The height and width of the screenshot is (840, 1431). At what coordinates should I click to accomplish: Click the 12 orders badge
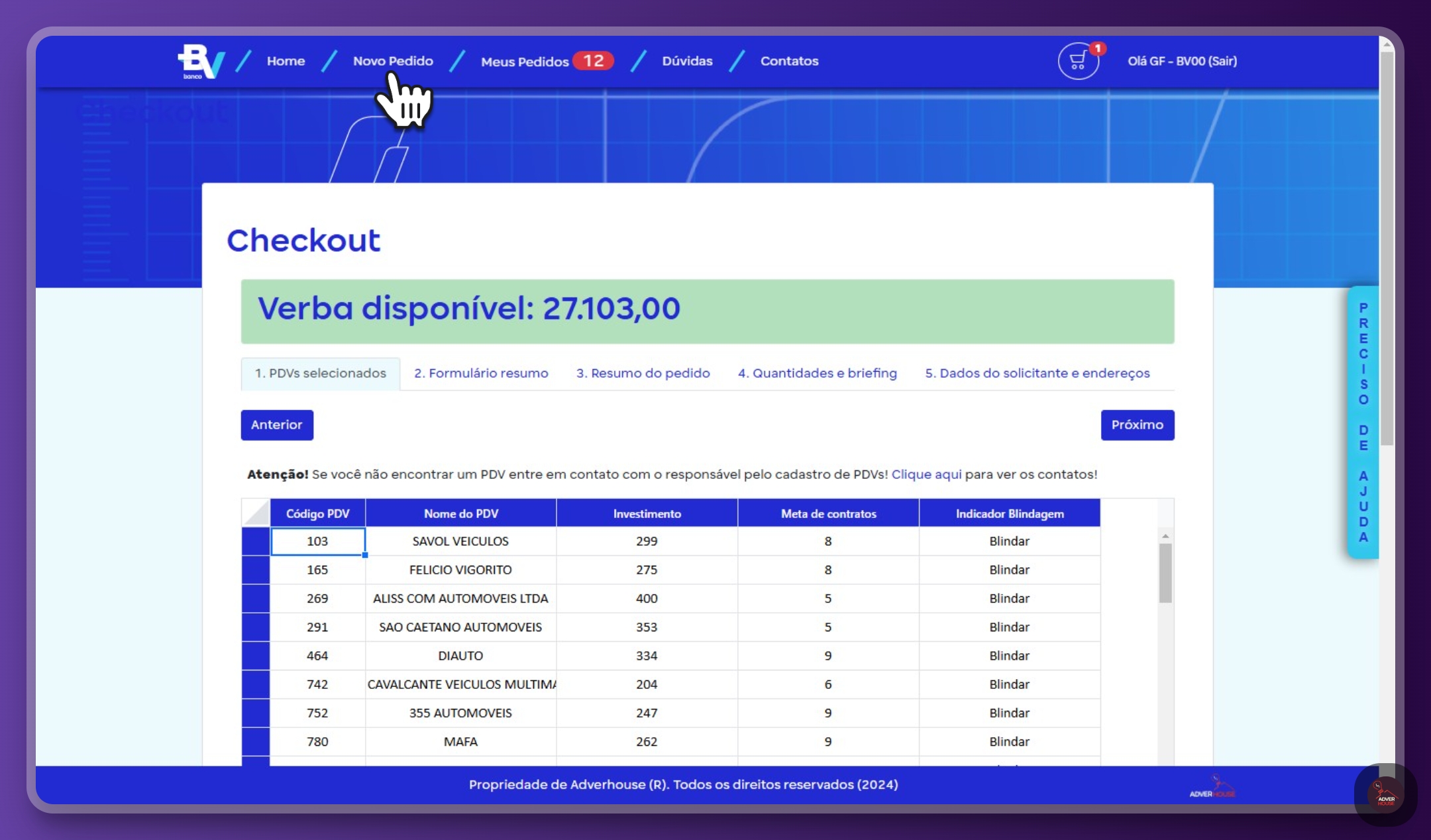594,61
